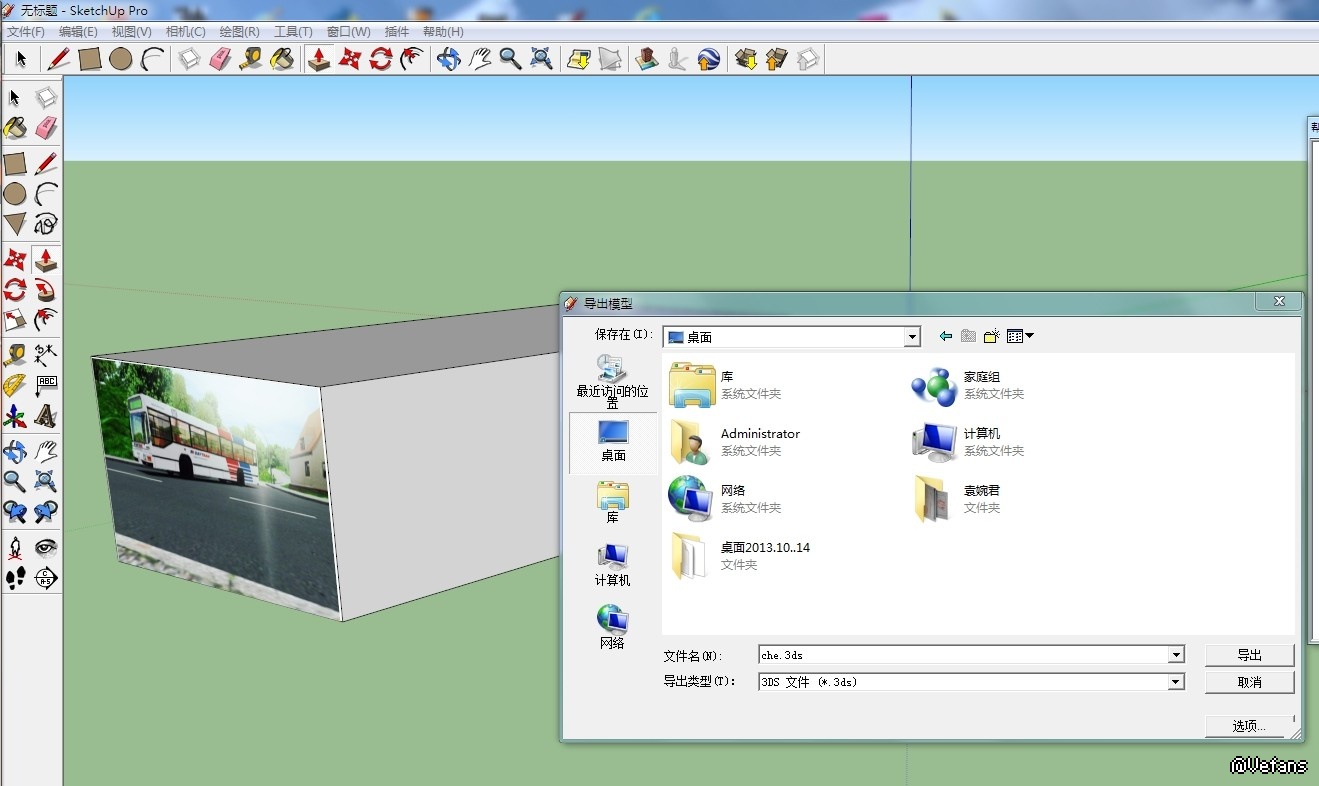1319x786 pixels.
Task: Pick the Arc tool in the top toolbar
Action: [152, 59]
